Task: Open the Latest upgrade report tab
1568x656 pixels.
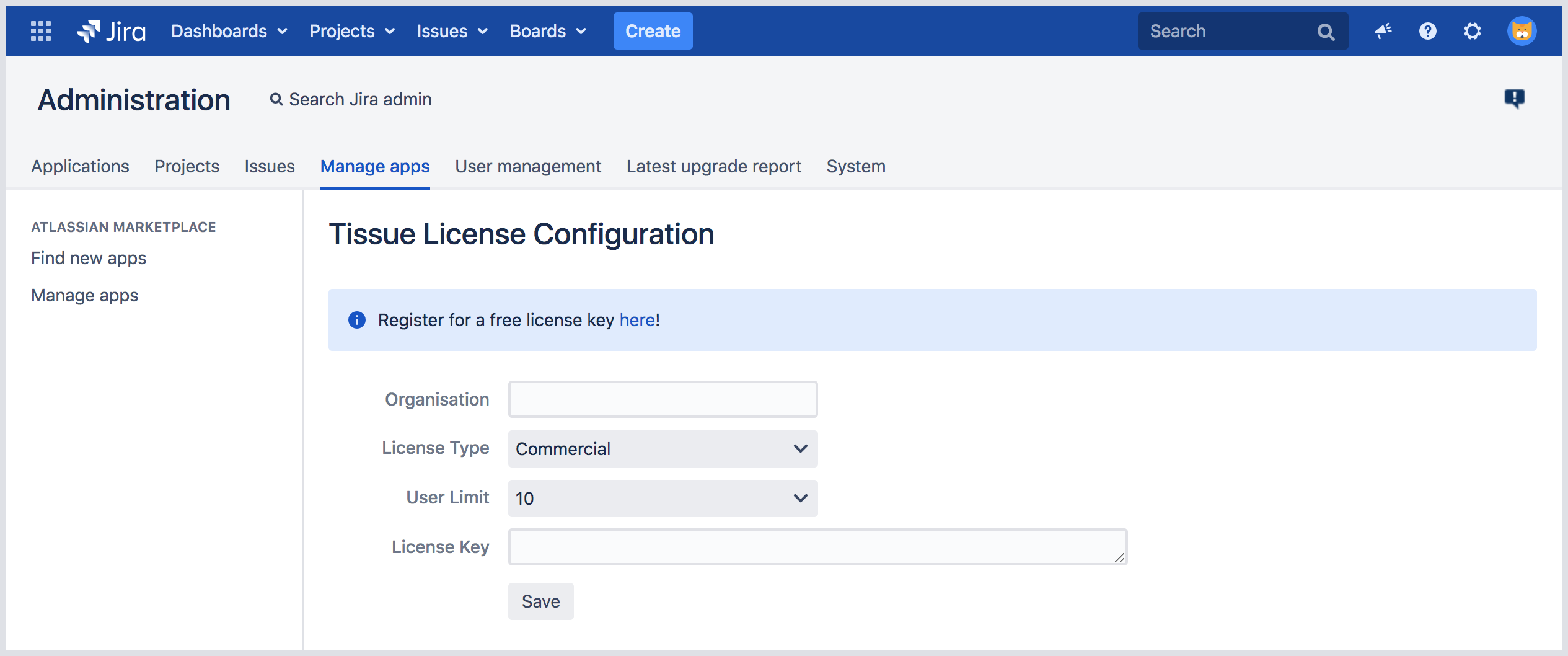Action: pos(714,166)
